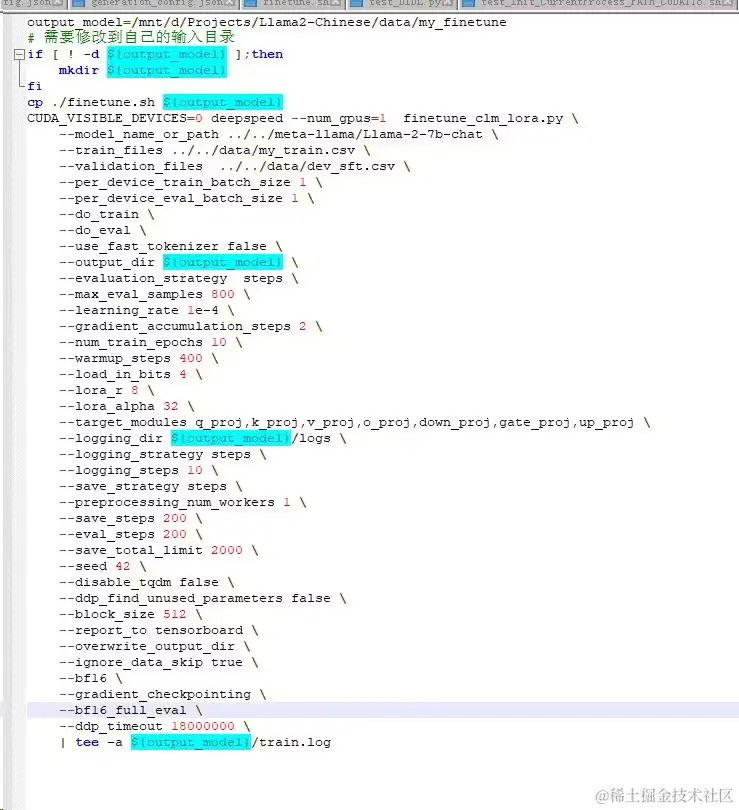This screenshot has height=810, width=739.
Task: Click '--preprocessing_num_workers' argument
Action: click(166, 503)
